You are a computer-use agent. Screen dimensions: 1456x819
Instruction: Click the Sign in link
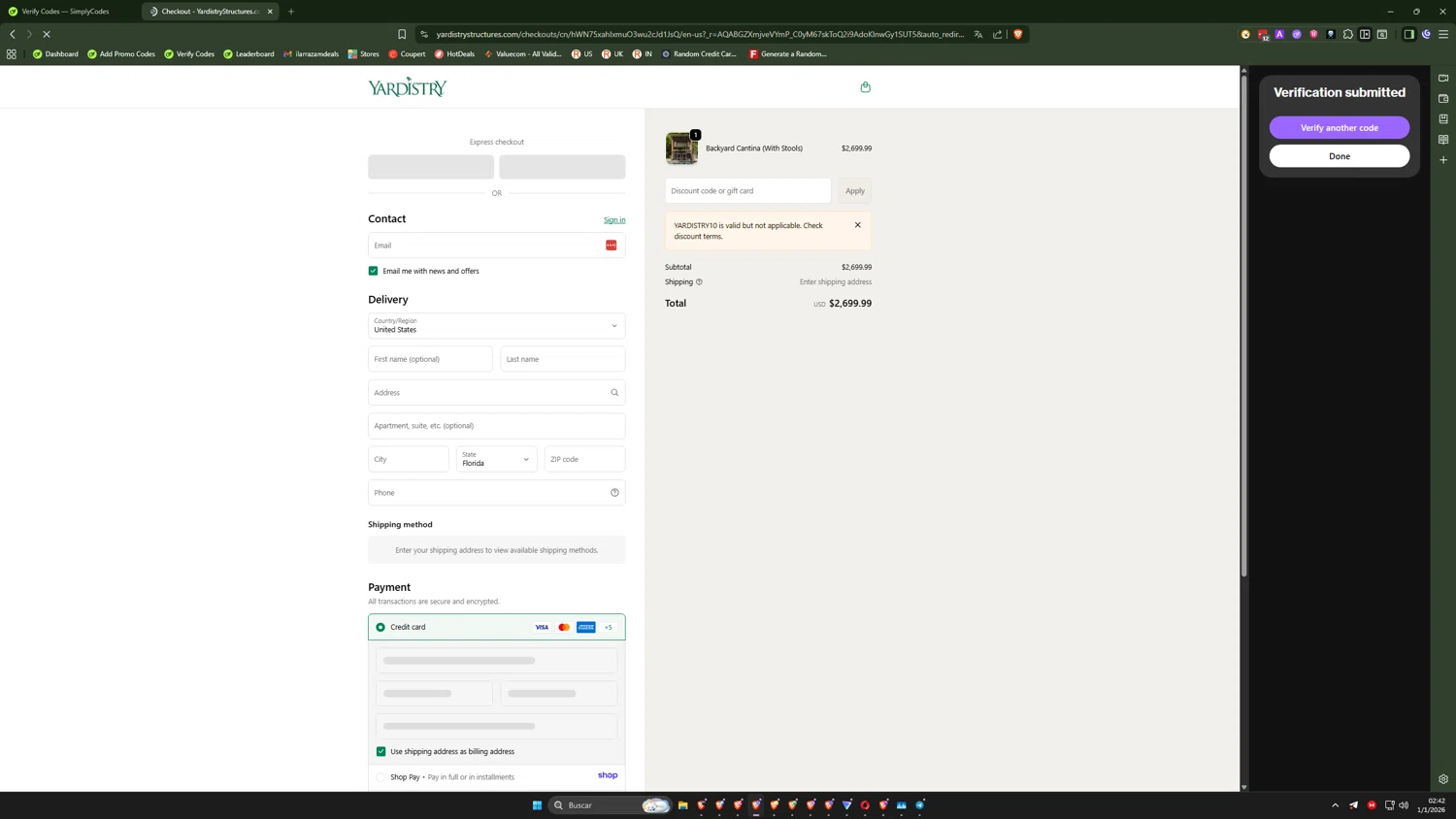click(x=614, y=220)
